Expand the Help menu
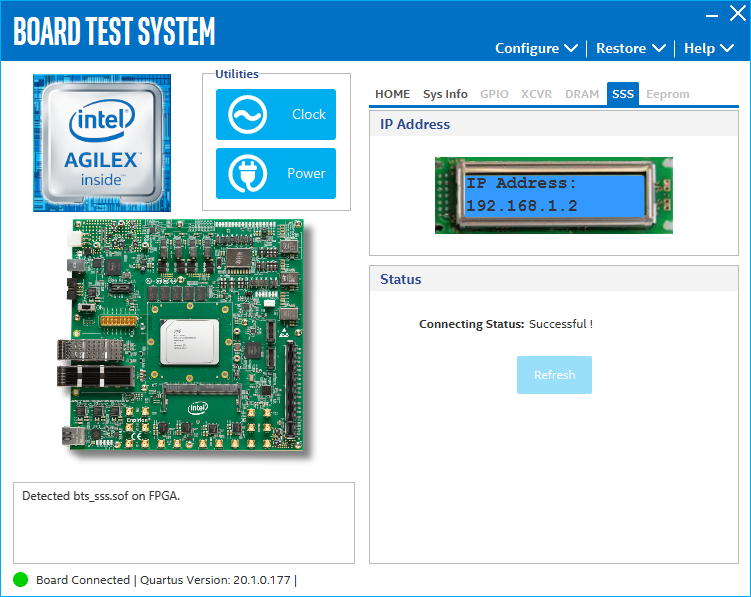751x597 pixels. click(x=709, y=48)
